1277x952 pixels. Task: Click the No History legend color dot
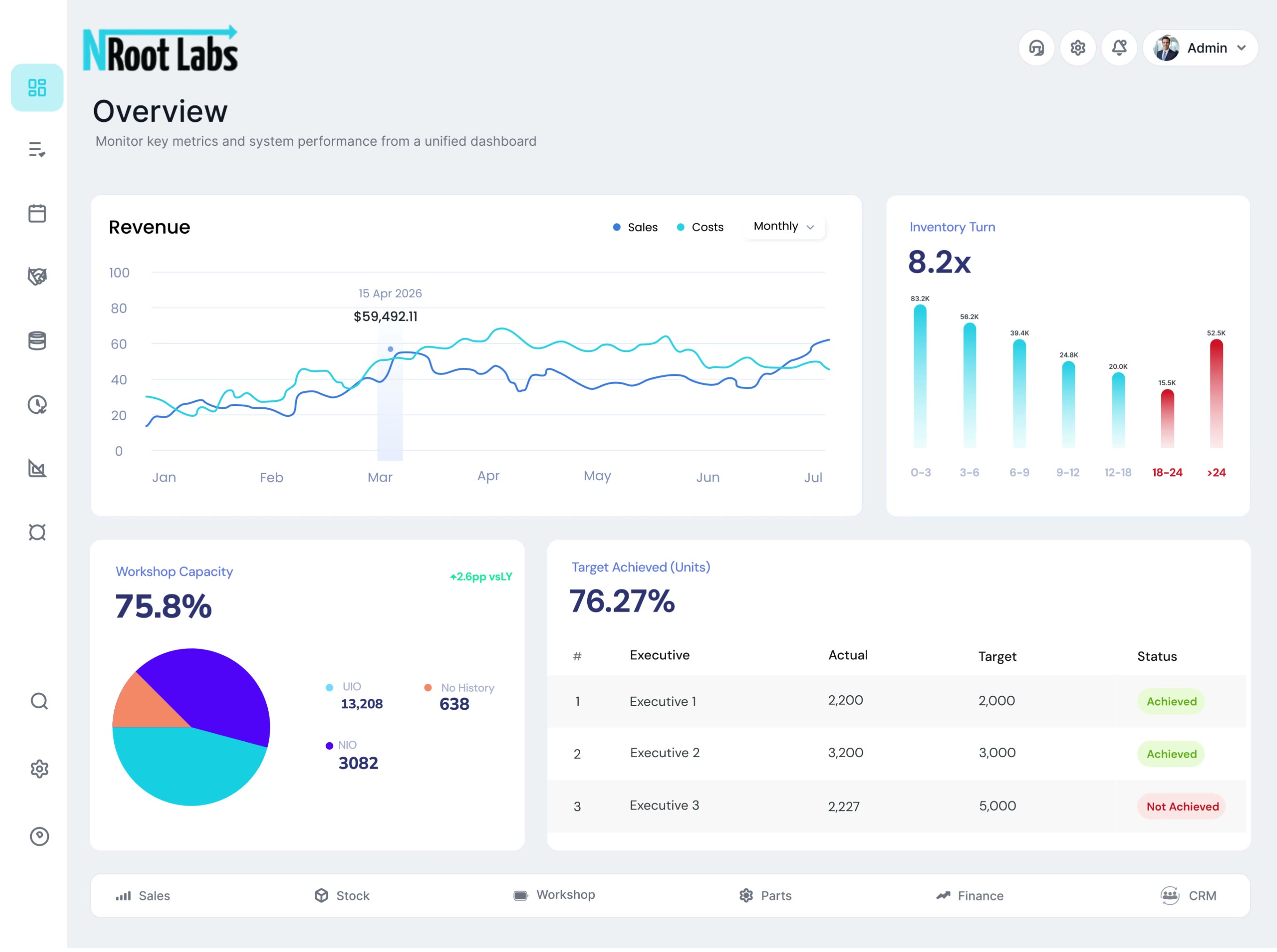(x=428, y=688)
